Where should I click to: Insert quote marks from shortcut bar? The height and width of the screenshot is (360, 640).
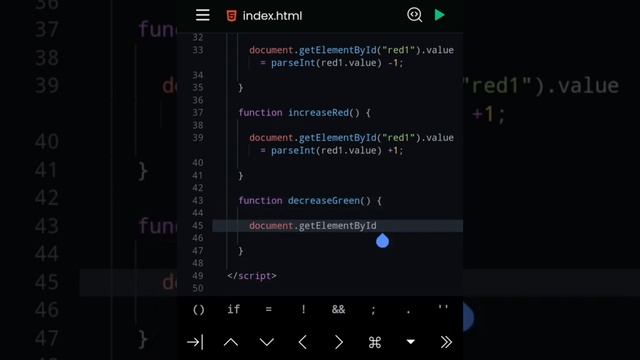coord(443,307)
